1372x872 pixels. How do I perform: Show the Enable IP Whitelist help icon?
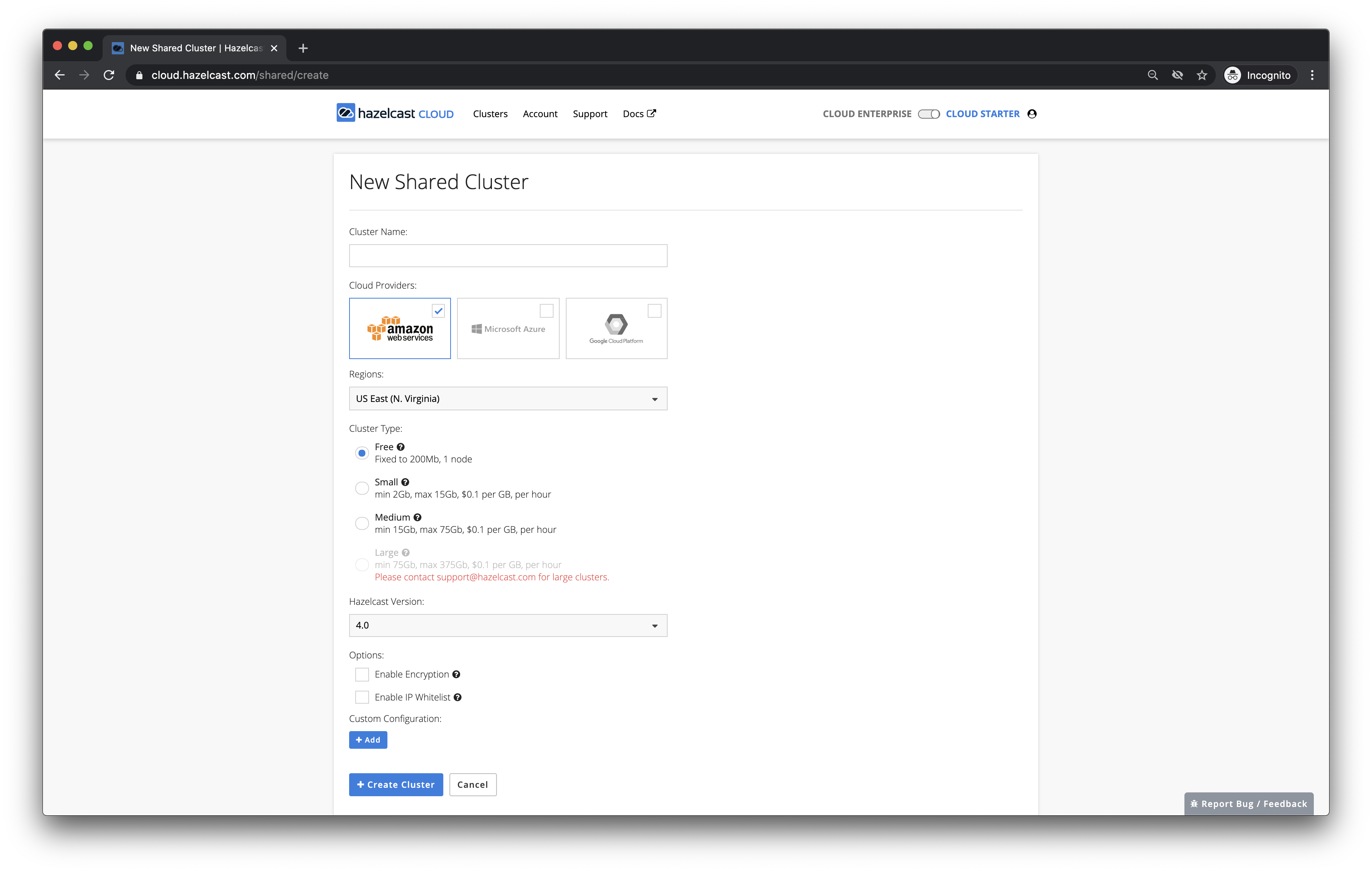click(x=457, y=698)
